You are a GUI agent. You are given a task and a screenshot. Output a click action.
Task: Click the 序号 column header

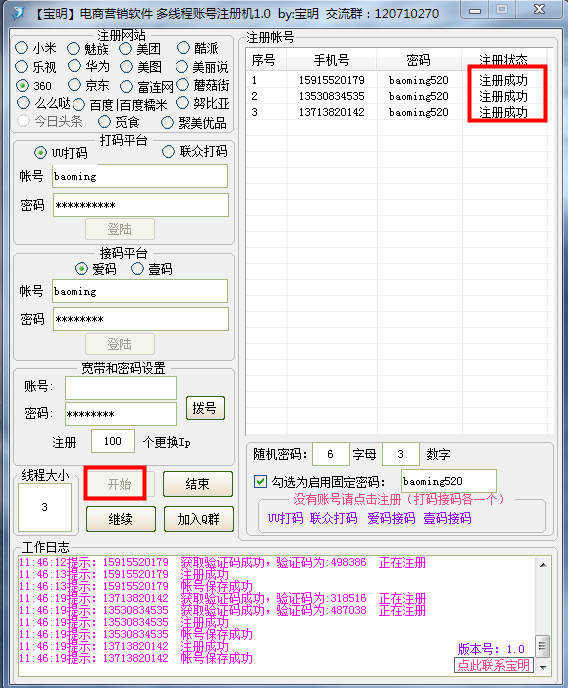point(266,60)
